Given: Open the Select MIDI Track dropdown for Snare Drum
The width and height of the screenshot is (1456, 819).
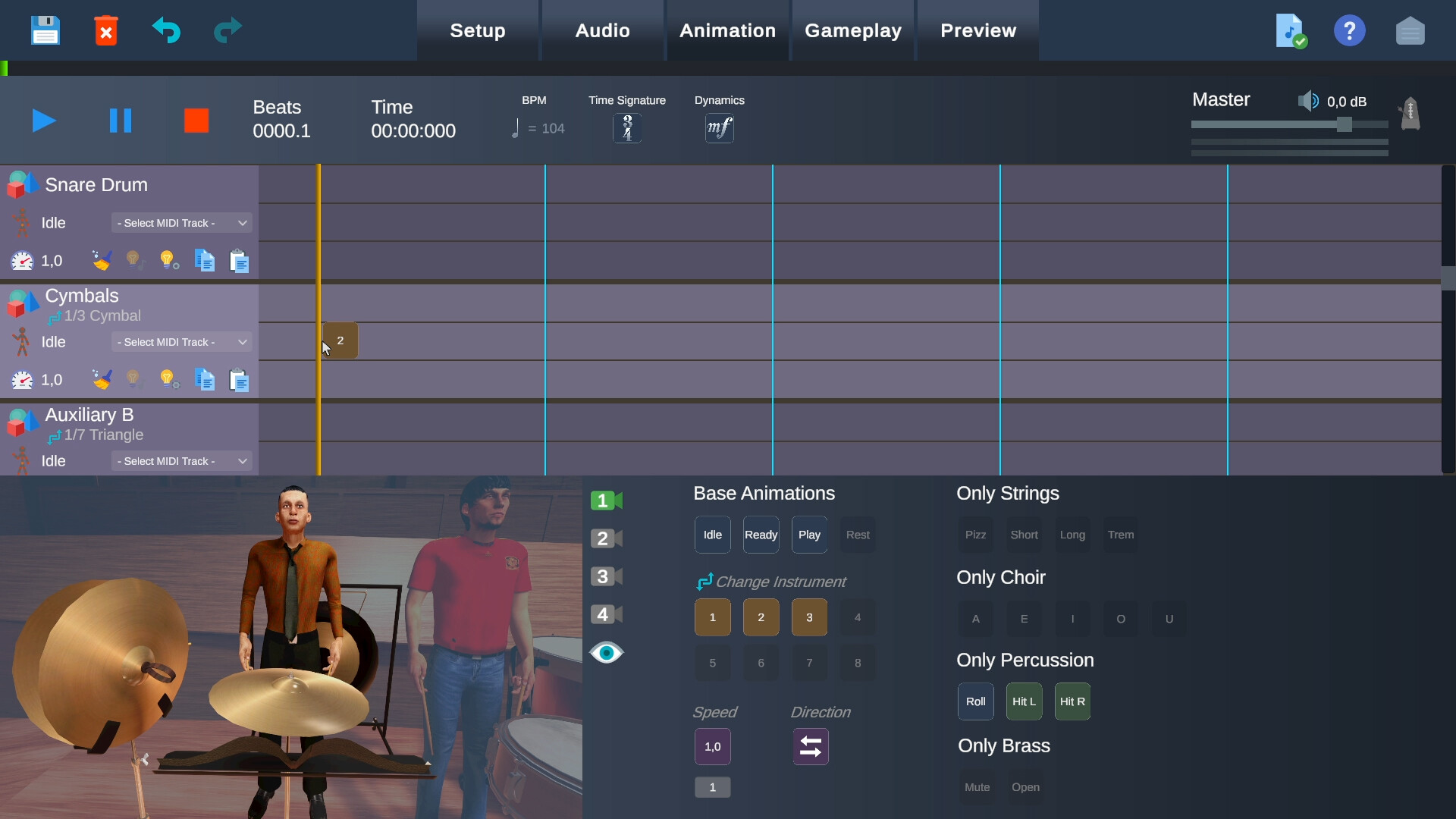Looking at the screenshot, I should [x=180, y=222].
